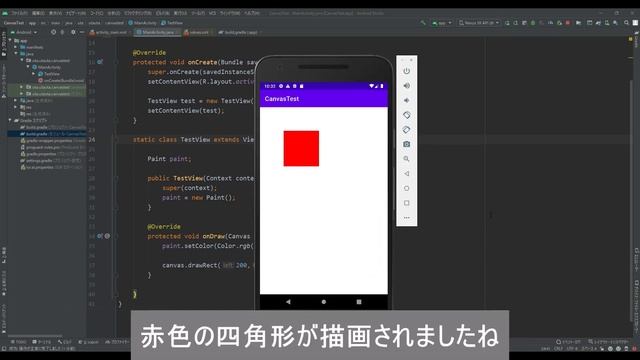Hide the Project panel with the dash icon
640x360 pixels.
82,32
